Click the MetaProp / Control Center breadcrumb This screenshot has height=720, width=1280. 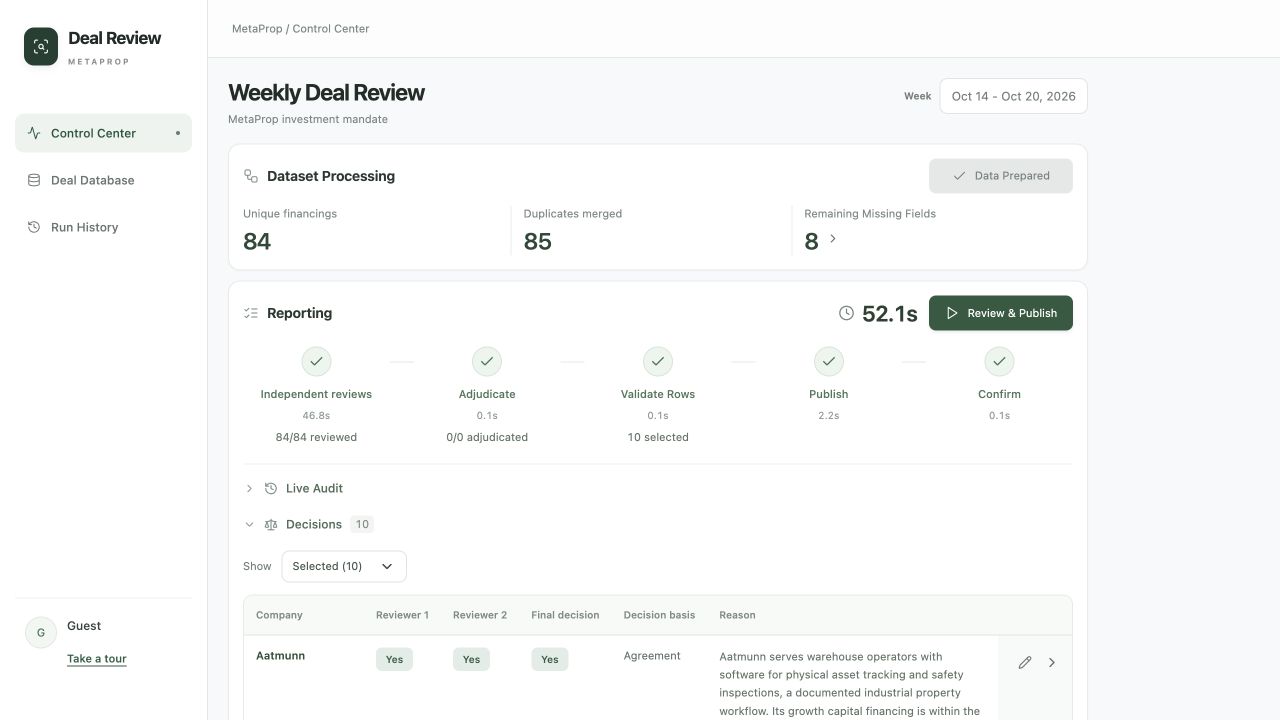coord(300,29)
